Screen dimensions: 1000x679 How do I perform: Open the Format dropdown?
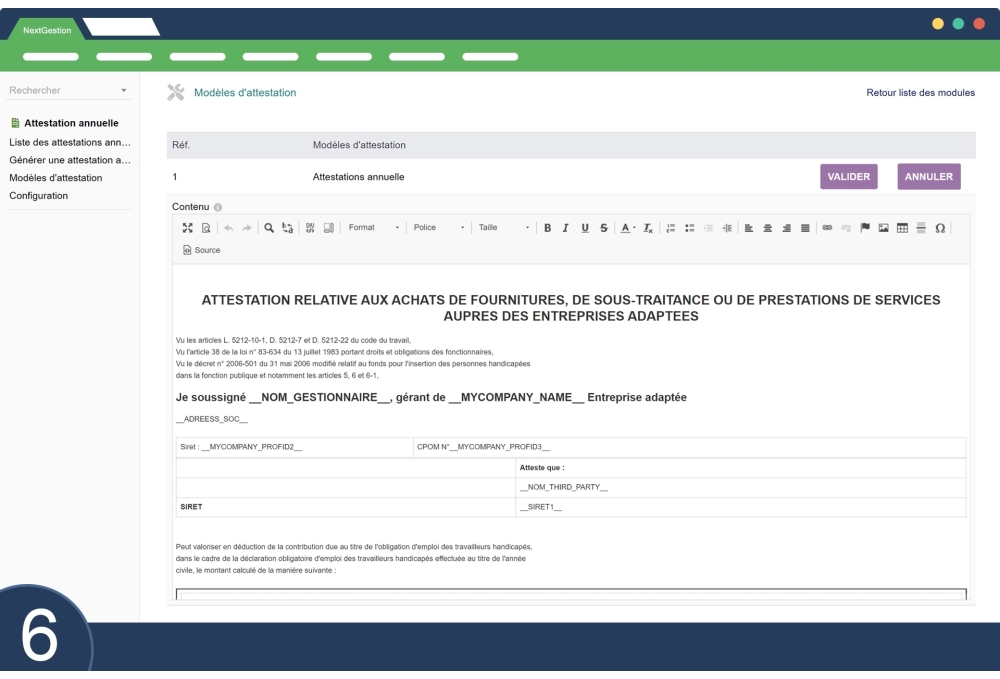(x=373, y=228)
